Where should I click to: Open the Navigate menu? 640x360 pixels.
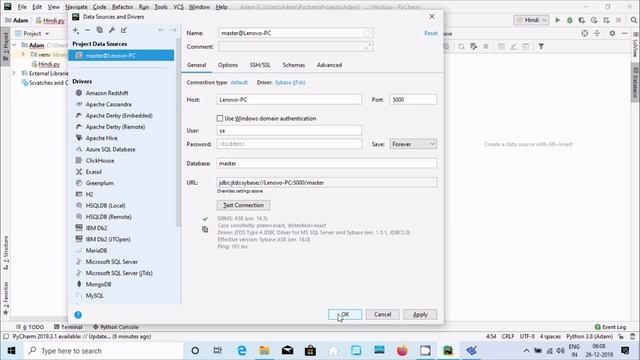(76, 7)
